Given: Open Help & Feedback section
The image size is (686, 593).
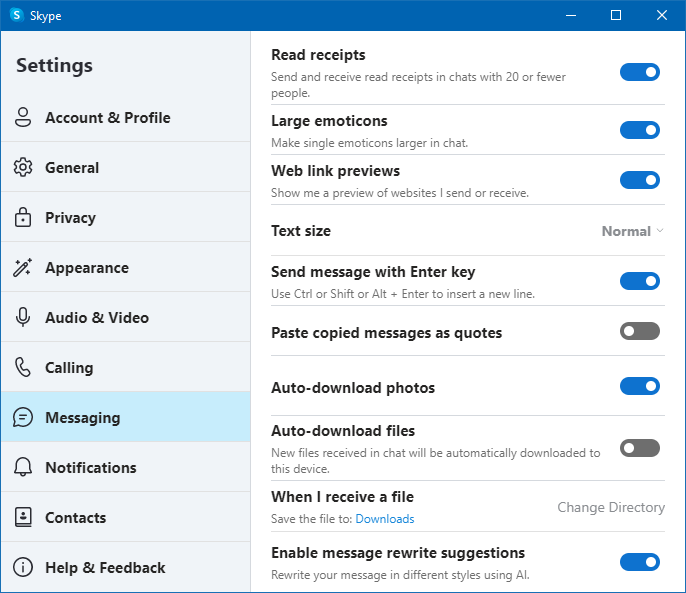Looking at the screenshot, I should tap(126, 567).
